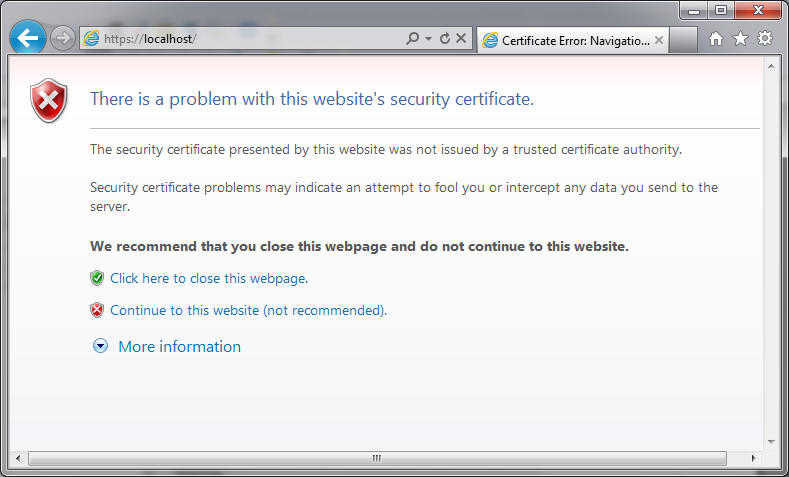Click the 'We recommend that you close' text
789x477 pixels.
pyautogui.click(x=359, y=247)
